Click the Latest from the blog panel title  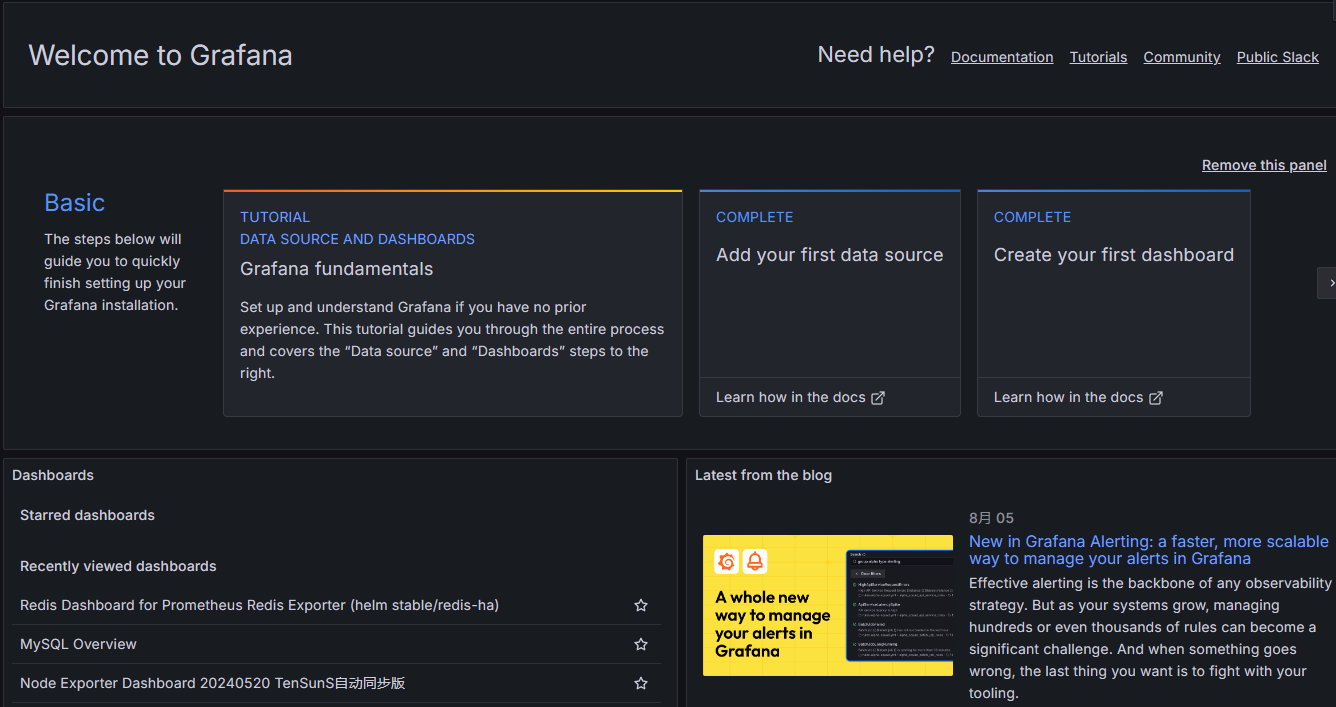click(x=763, y=475)
